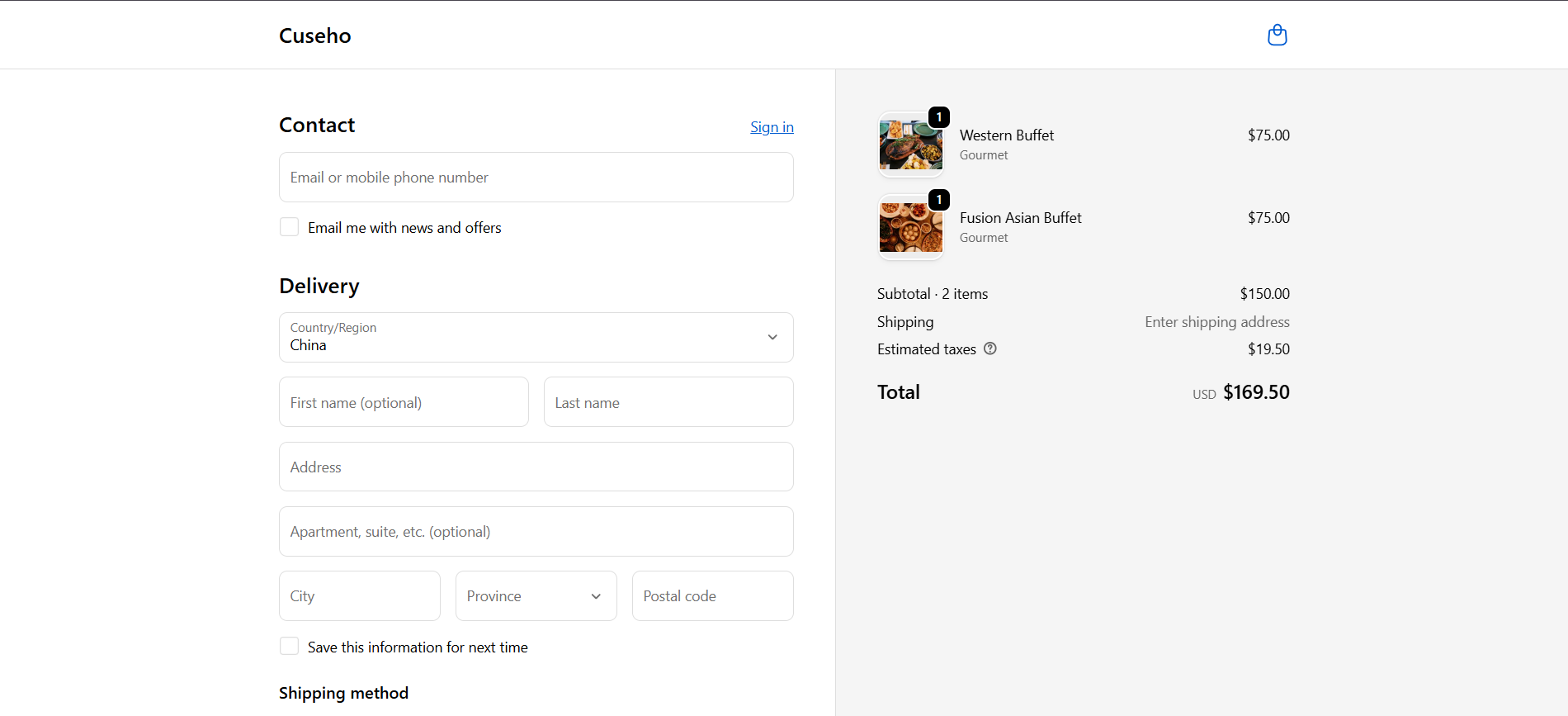
Task: Click the Address input field
Action: [x=536, y=467]
